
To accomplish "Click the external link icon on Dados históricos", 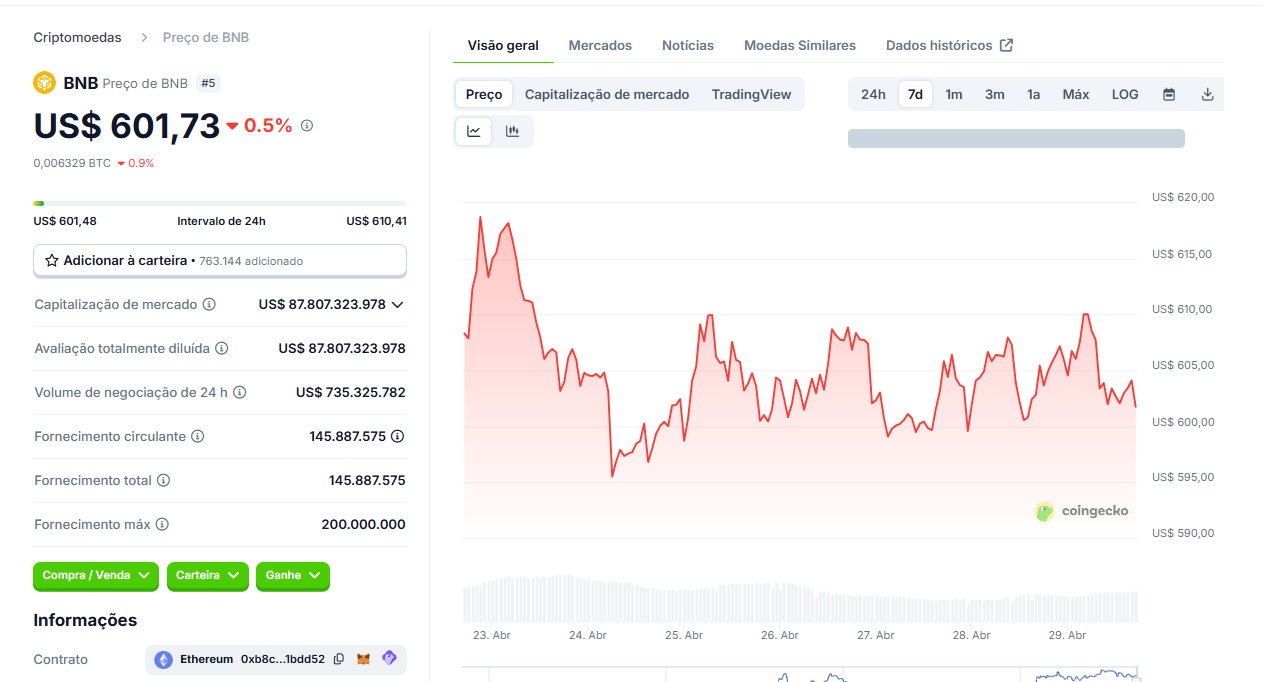I will point(1007,45).
